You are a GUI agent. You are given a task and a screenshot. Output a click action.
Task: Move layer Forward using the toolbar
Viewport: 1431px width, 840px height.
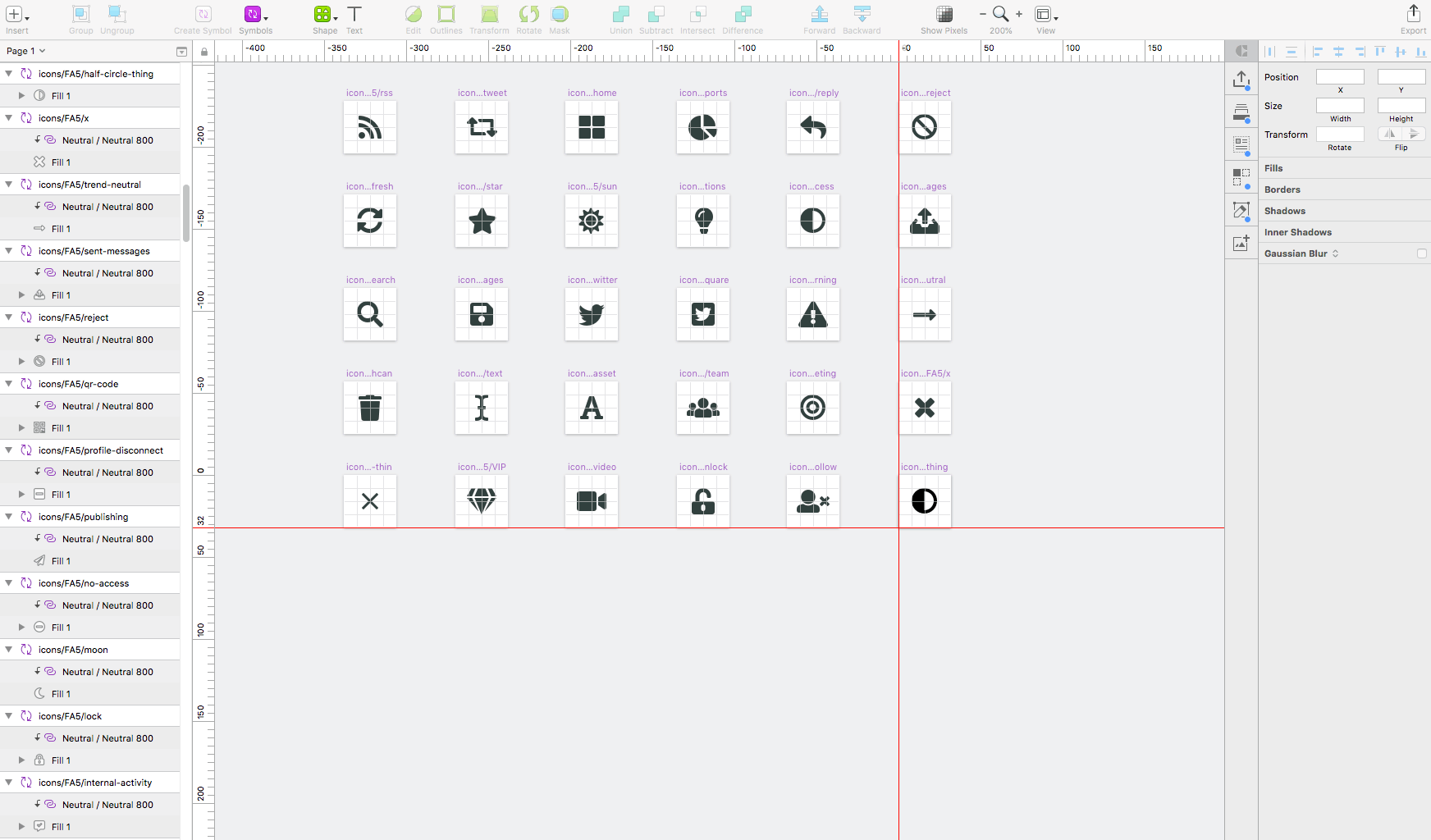pos(820,15)
